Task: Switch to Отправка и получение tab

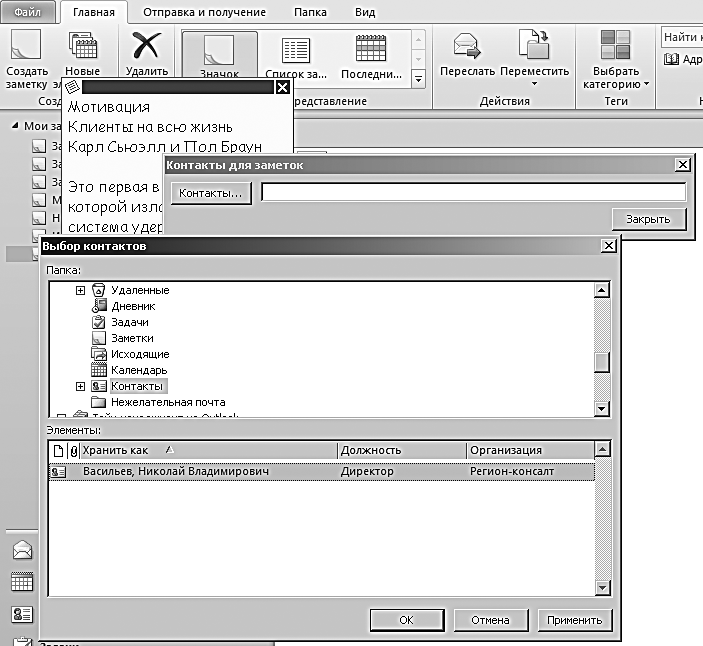Action: 204,12
